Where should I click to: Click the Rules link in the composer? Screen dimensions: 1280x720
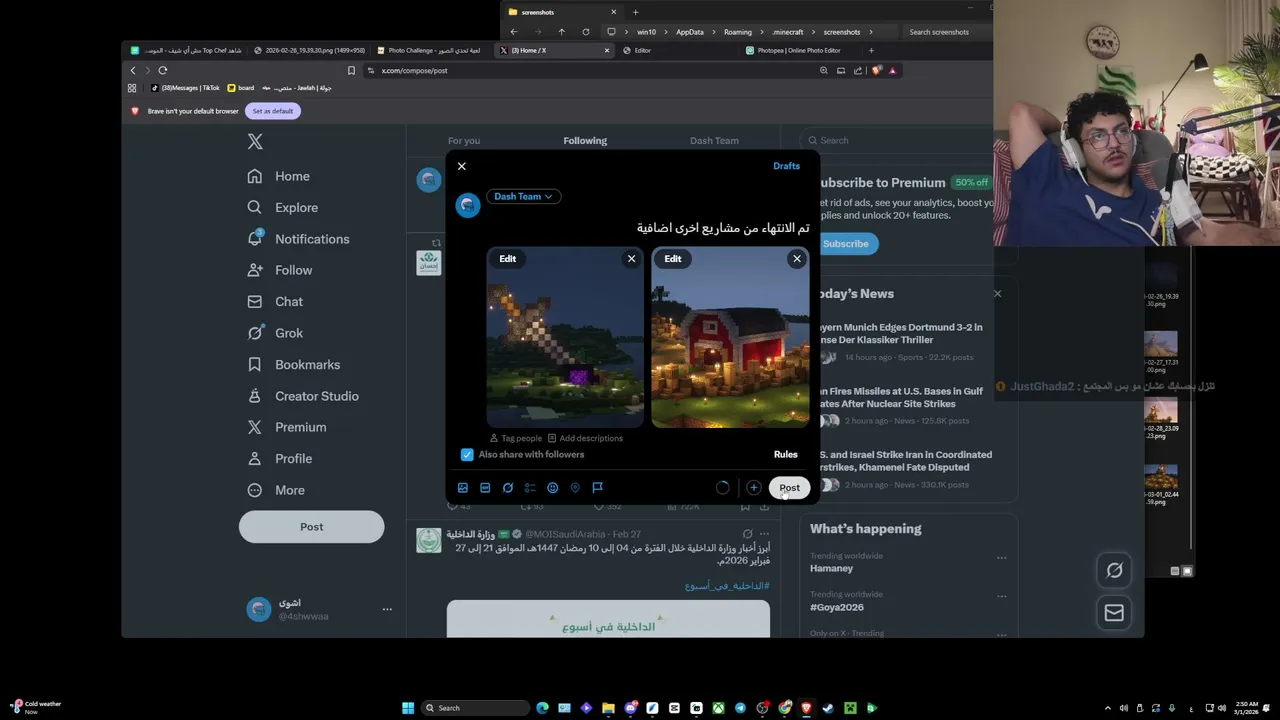pos(785,454)
